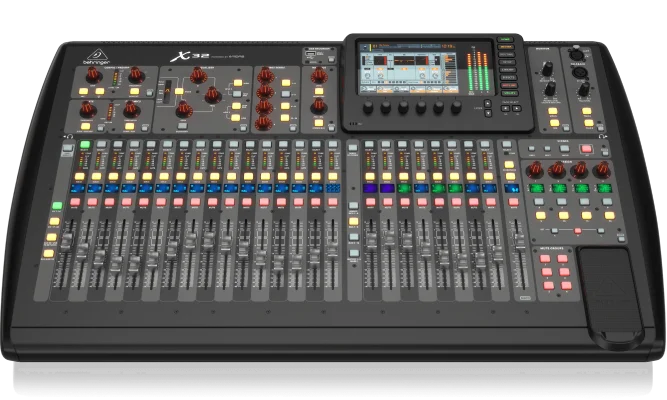Click the bottom Bus Sends knob
Image resolution: width=667 pixels, height=400 pixels.
(263, 123)
